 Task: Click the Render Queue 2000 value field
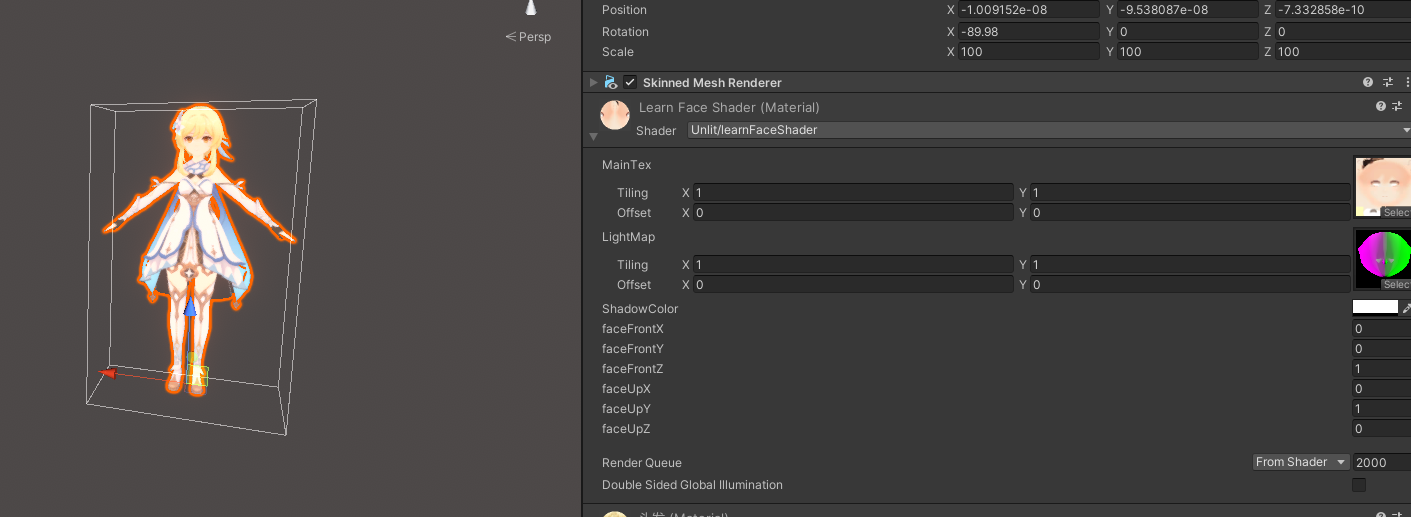coord(1381,462)
